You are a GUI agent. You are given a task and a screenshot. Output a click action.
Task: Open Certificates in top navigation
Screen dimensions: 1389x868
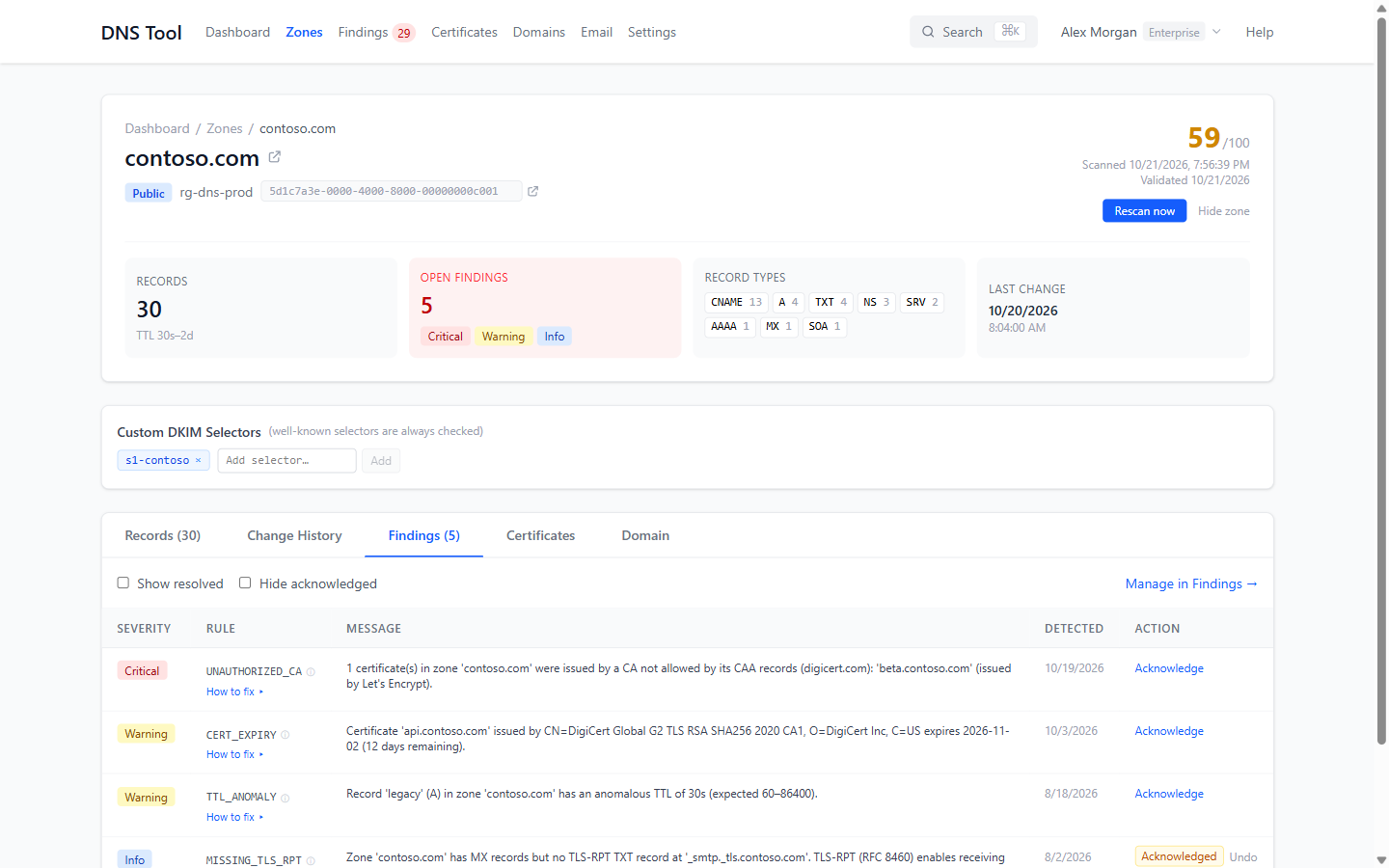[x=464, y=32]
